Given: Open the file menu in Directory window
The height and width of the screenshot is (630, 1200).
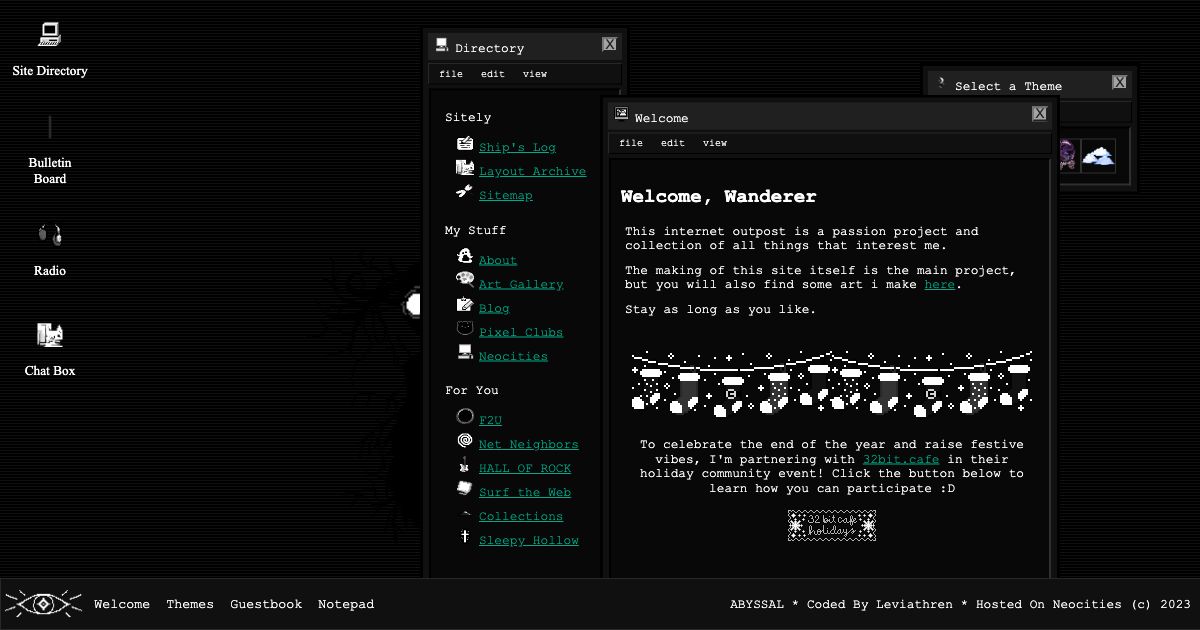Looking at the screenshot, I should tap(451, 74).
